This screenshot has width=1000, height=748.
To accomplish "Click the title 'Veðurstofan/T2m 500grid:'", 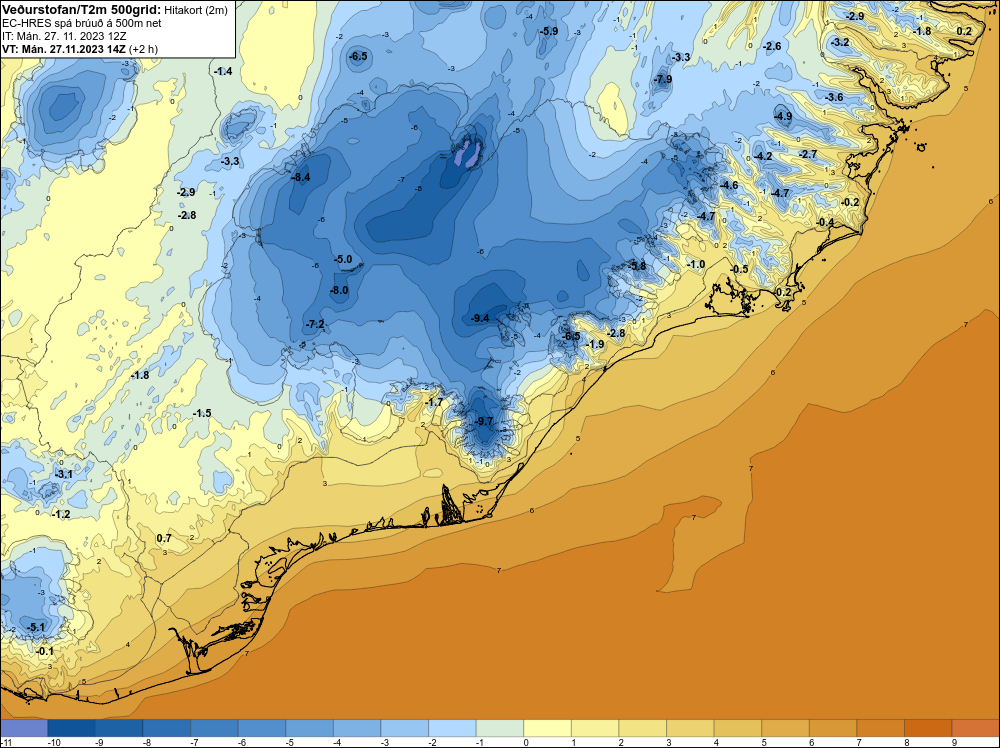I will (82, 10).
